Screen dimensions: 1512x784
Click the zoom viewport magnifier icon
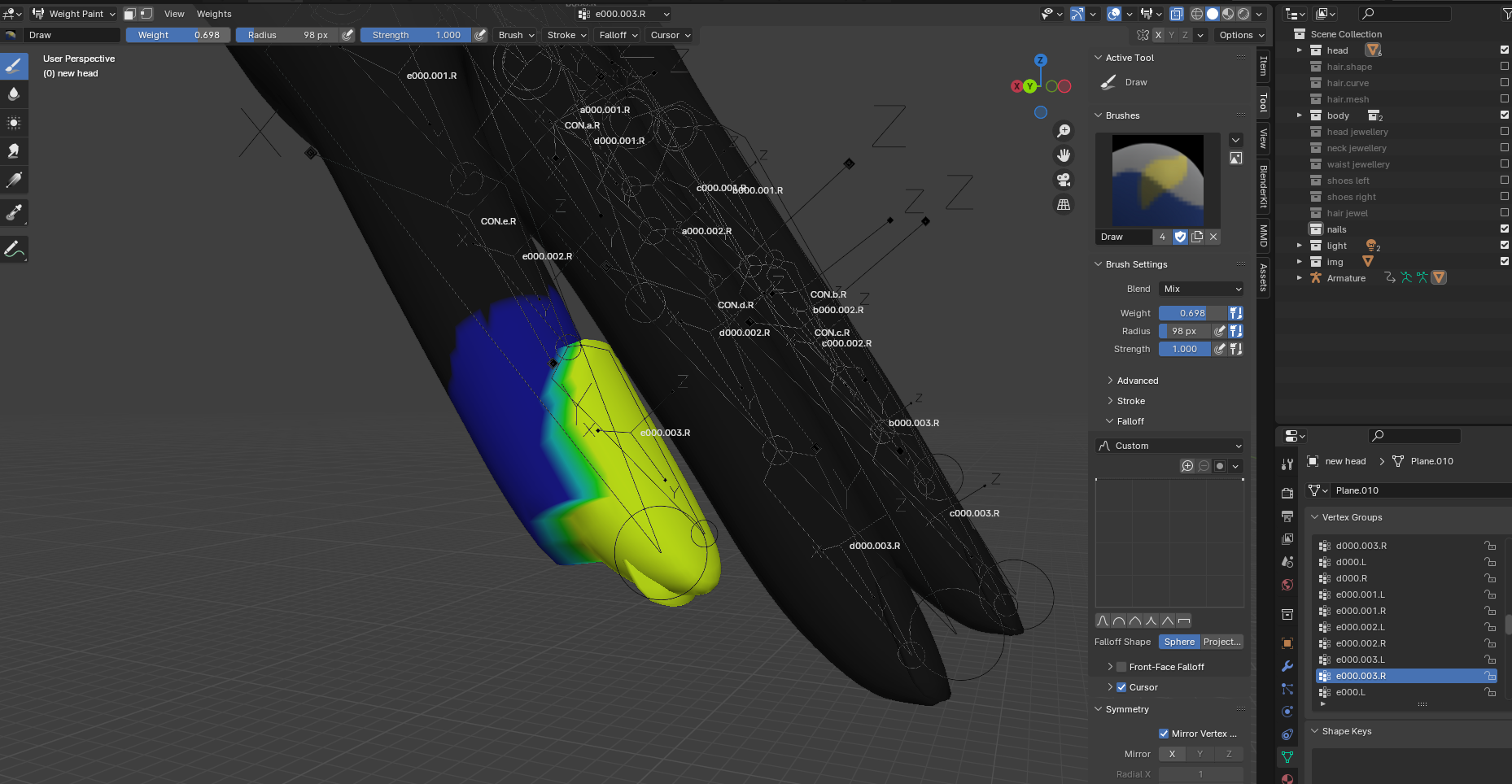1064,131
